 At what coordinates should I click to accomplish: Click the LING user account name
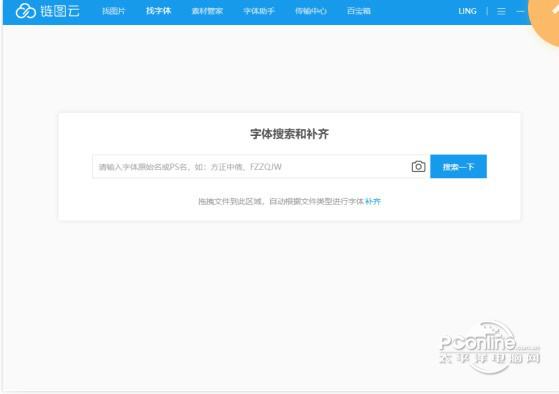pyautogui.click(x=467, y=11)
